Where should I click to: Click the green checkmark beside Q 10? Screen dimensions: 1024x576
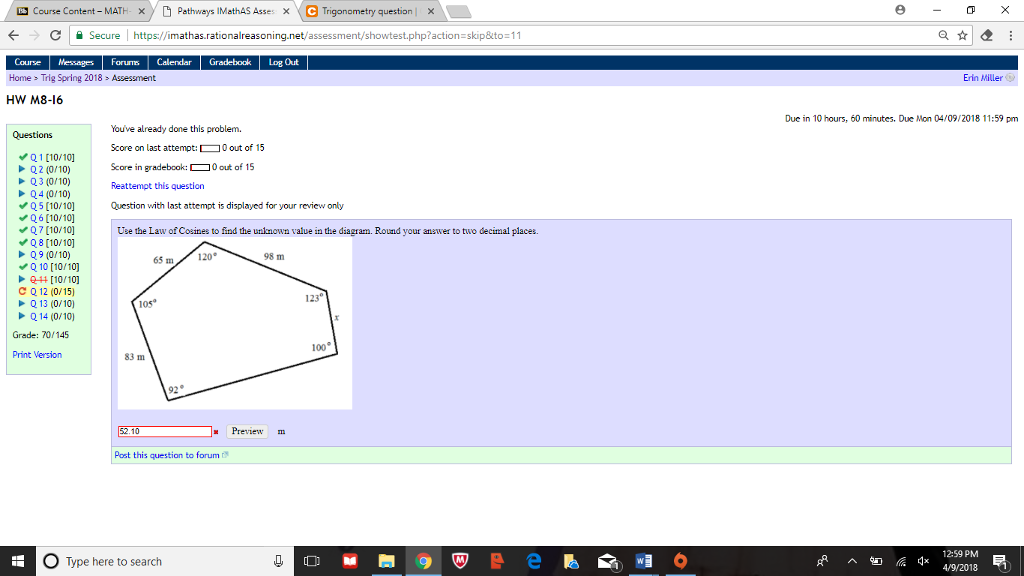coord(22,267)
